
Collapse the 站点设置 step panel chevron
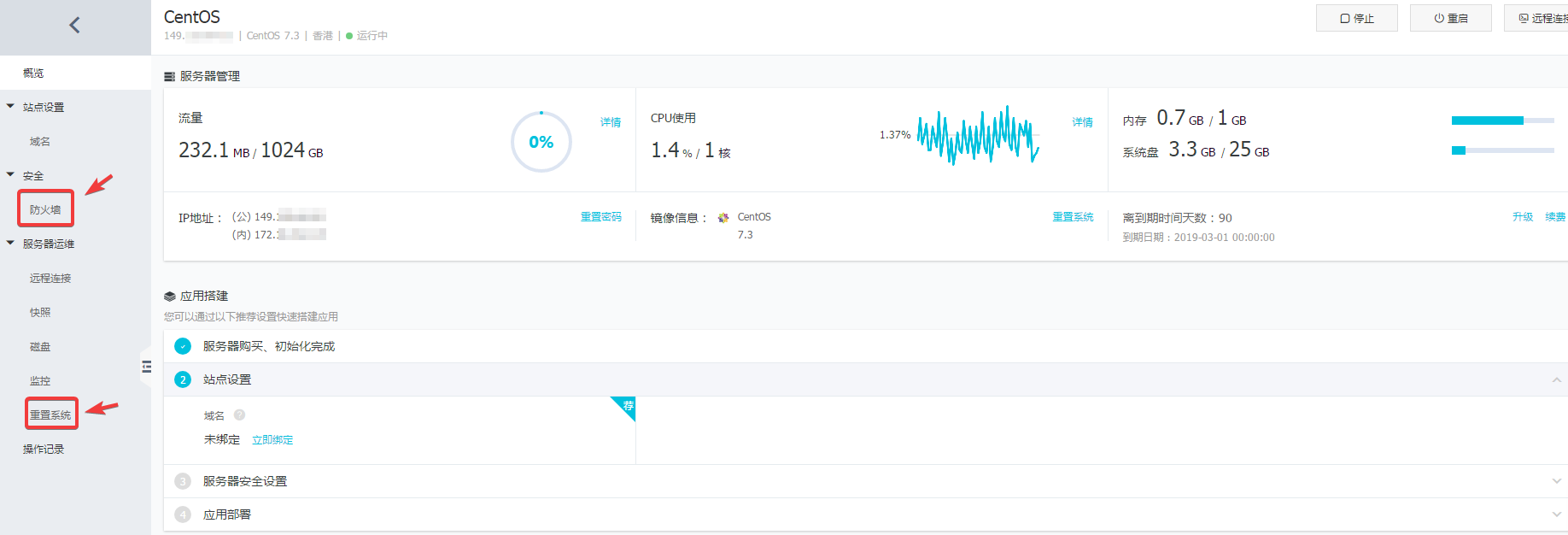point(1556,379)
